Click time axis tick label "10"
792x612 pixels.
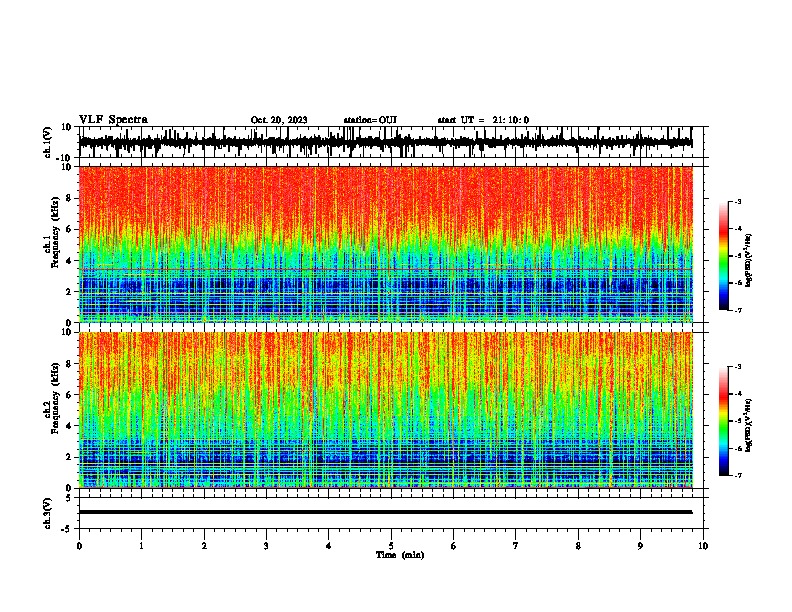[x=703, y=546]
